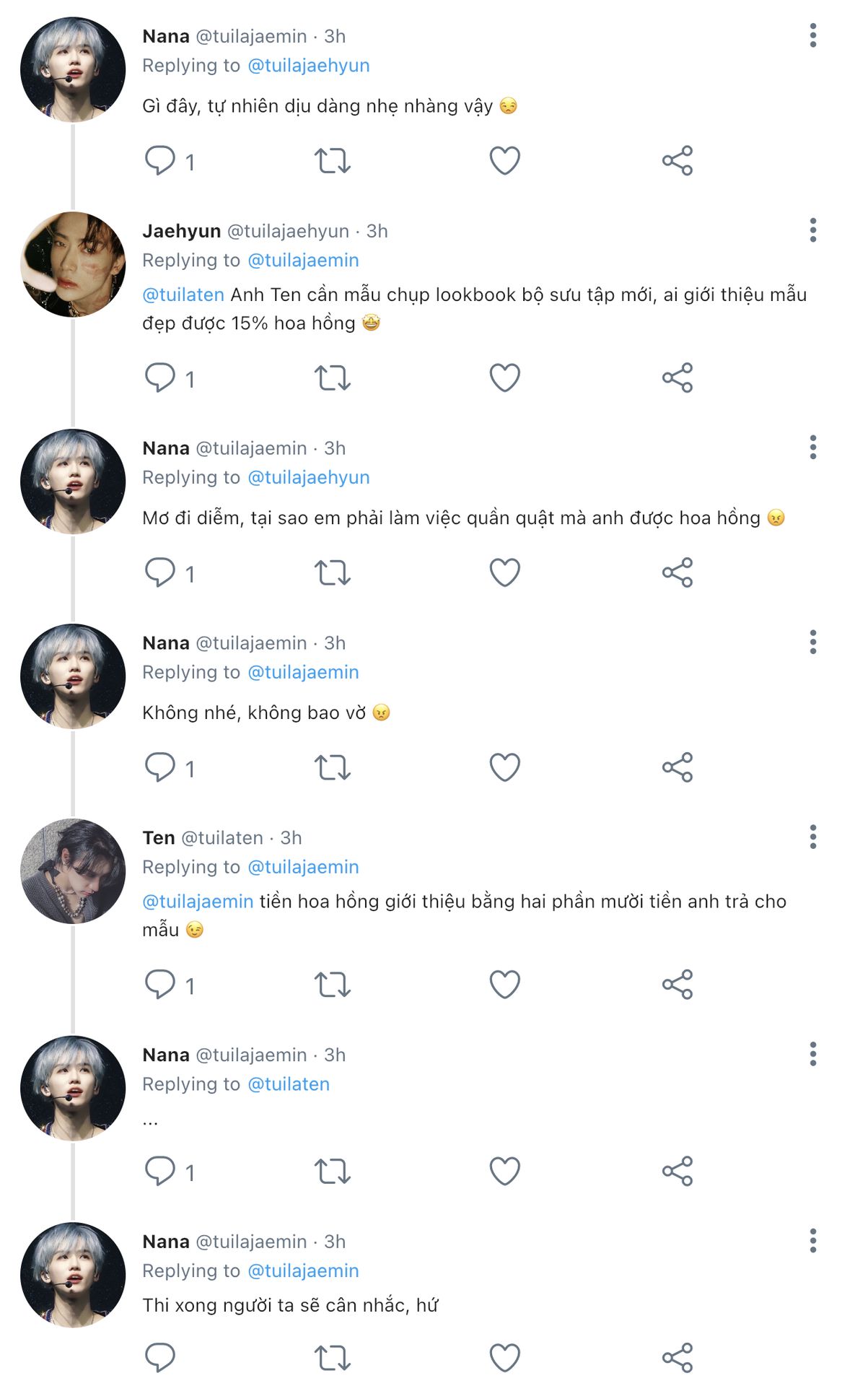Reply to Nana's 'Thi xong' tweet
The height and width of the screenshot is (1386, 868).
pos(160,1358)
